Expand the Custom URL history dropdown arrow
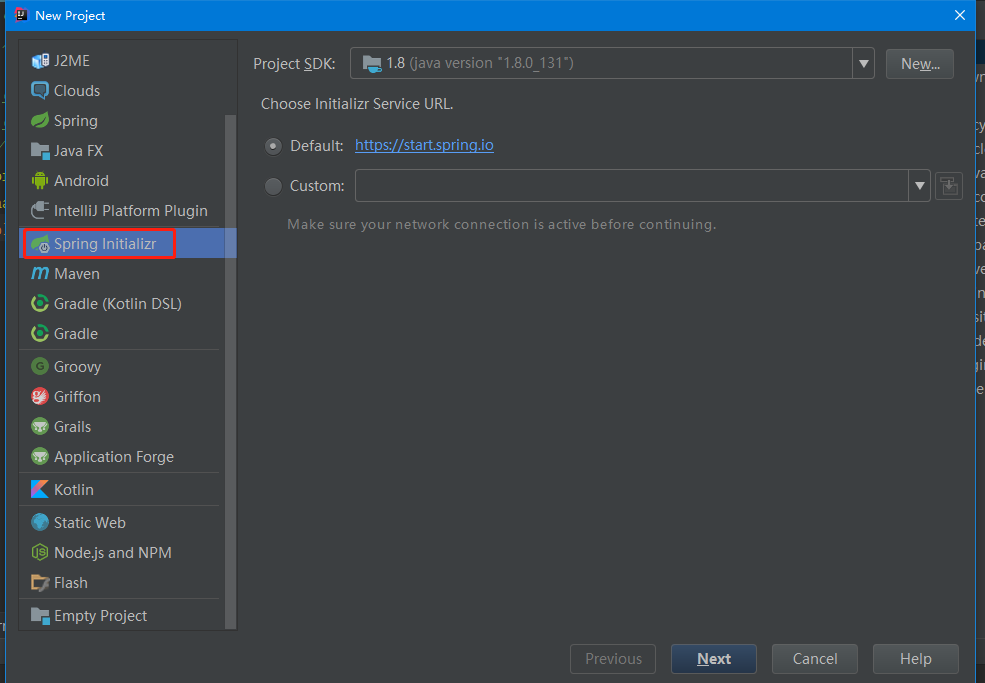This screenshot has width=985, height=683. tap(920, 186)
